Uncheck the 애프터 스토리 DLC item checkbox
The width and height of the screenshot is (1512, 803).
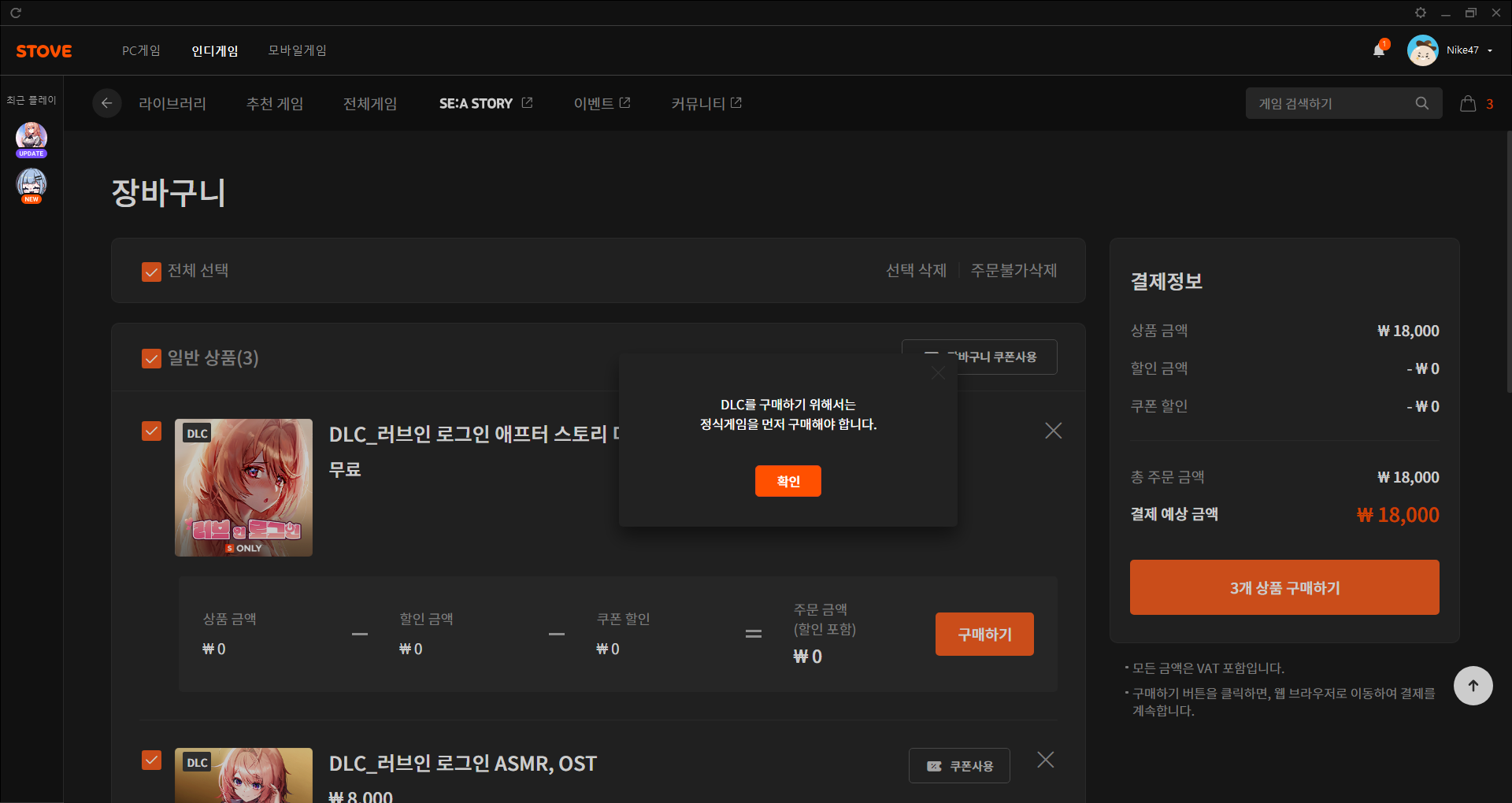pyautogui.click(x=151, y=431)
